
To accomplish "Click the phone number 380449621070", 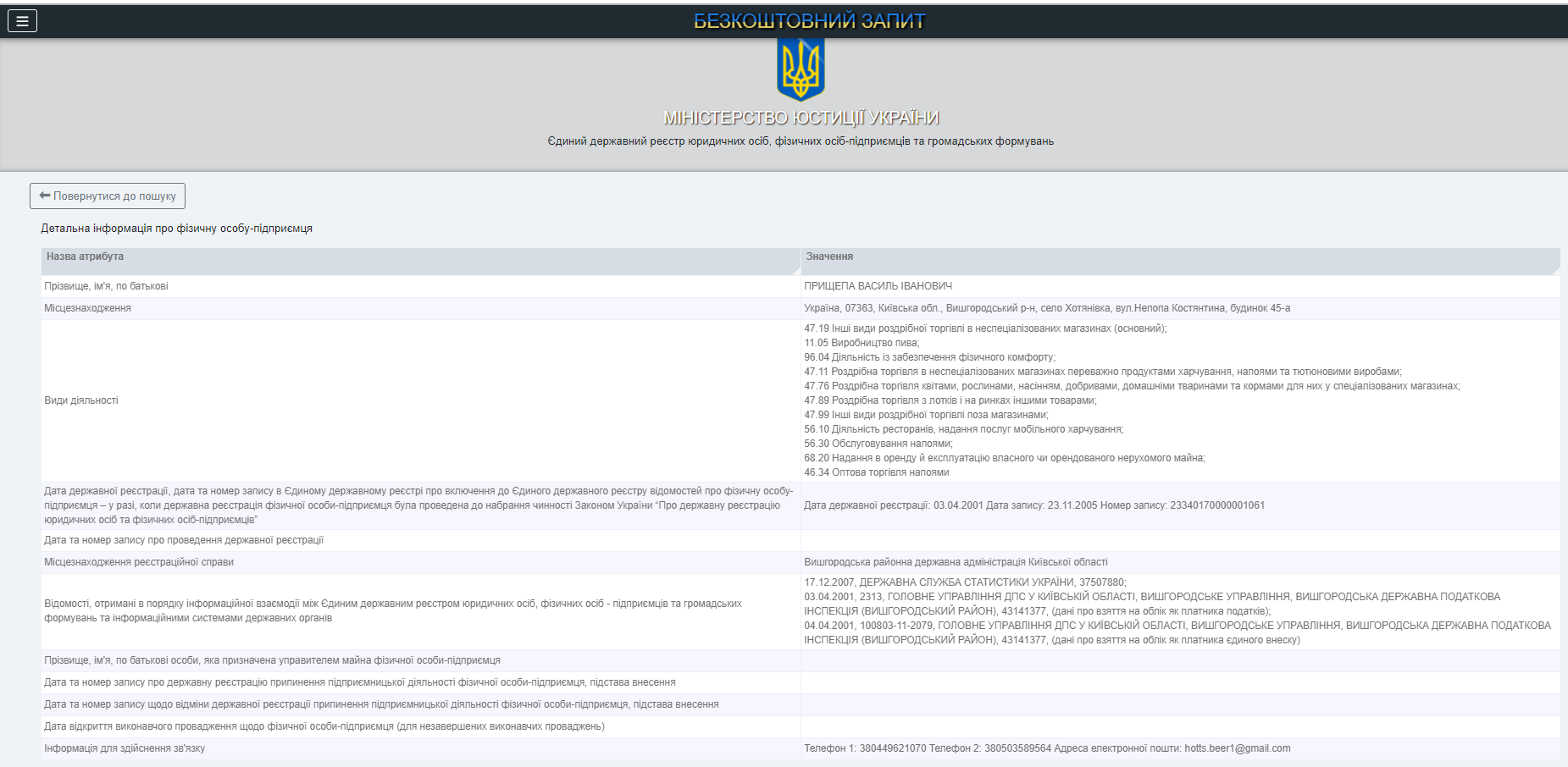I will coord(892,748).
